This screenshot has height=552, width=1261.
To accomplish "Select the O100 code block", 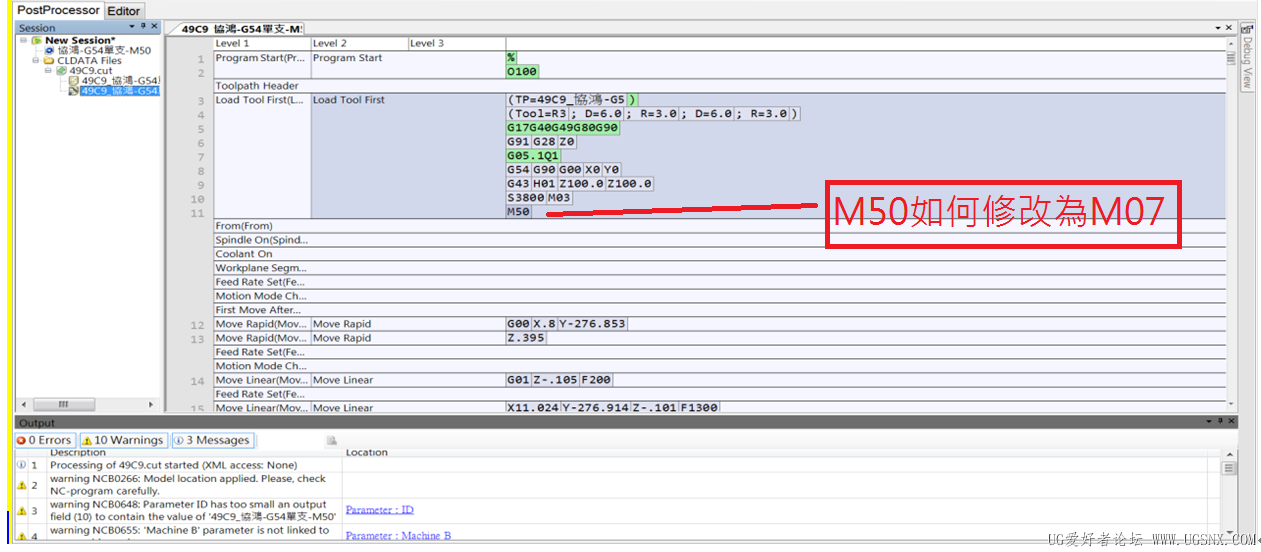I will 522,72.
